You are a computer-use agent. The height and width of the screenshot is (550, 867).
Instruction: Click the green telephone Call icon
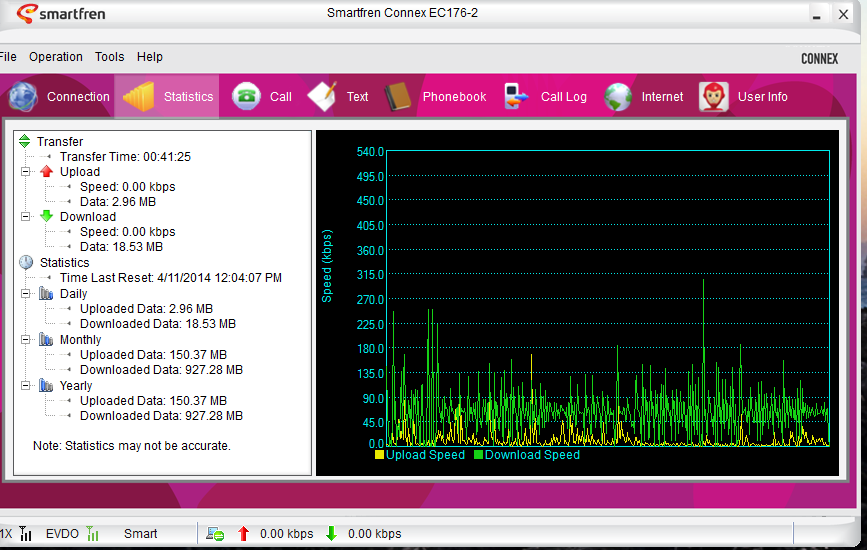pos(246,97)
